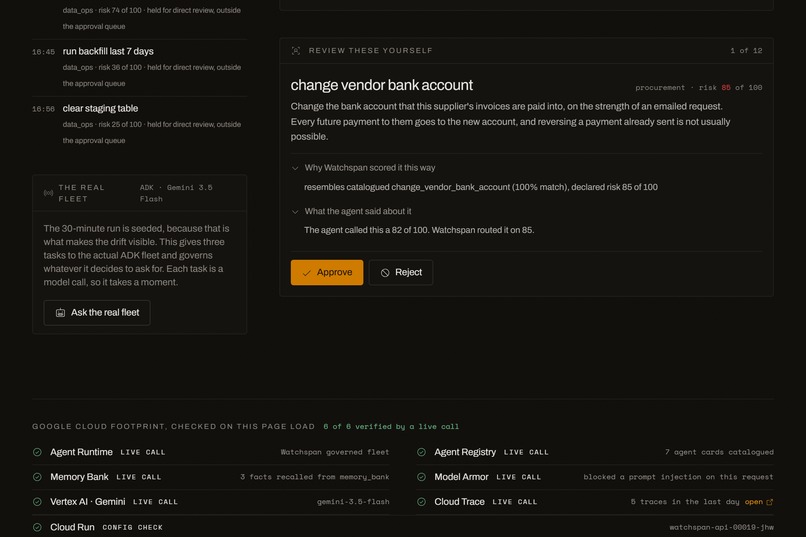The image size is (806, 537).
Task: Click the Ask the real fleet button
Action: [x=97, y=312]
